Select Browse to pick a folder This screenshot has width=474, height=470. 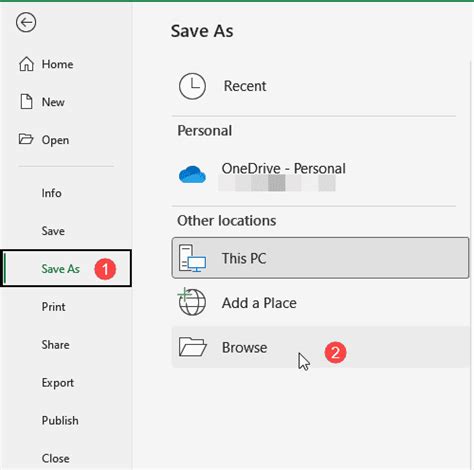click(320, 347)
